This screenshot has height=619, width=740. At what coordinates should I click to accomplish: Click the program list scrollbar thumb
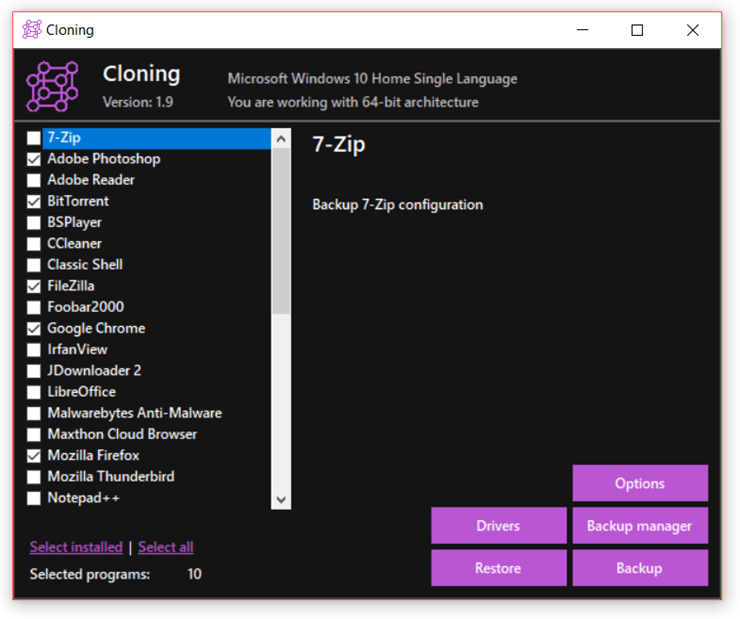281,231
